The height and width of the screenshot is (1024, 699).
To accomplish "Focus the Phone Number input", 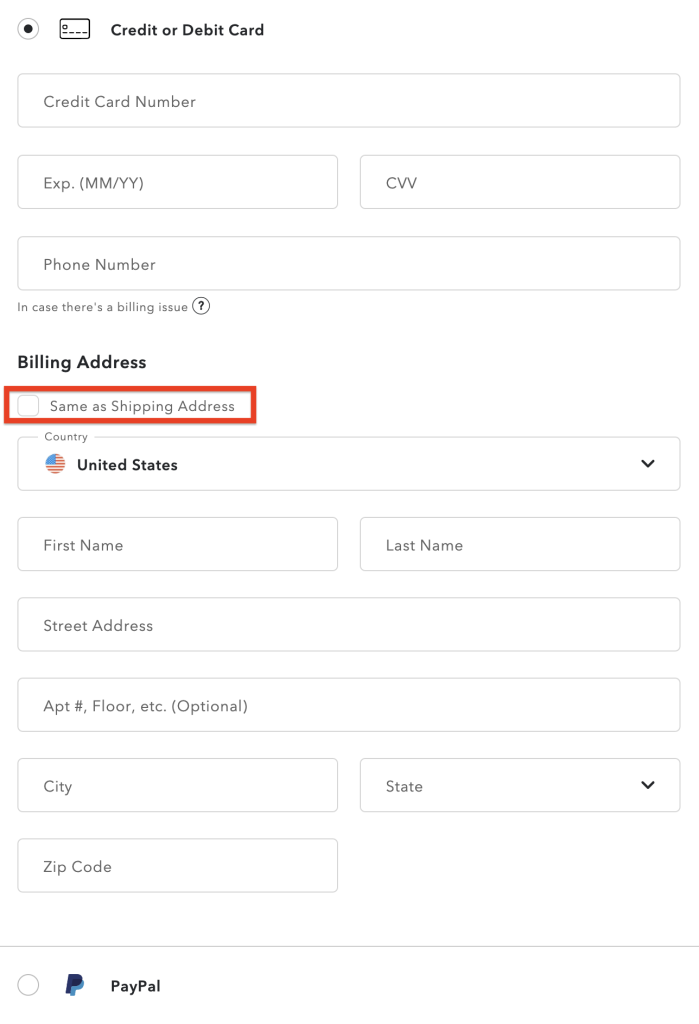I will pos(348,264).
